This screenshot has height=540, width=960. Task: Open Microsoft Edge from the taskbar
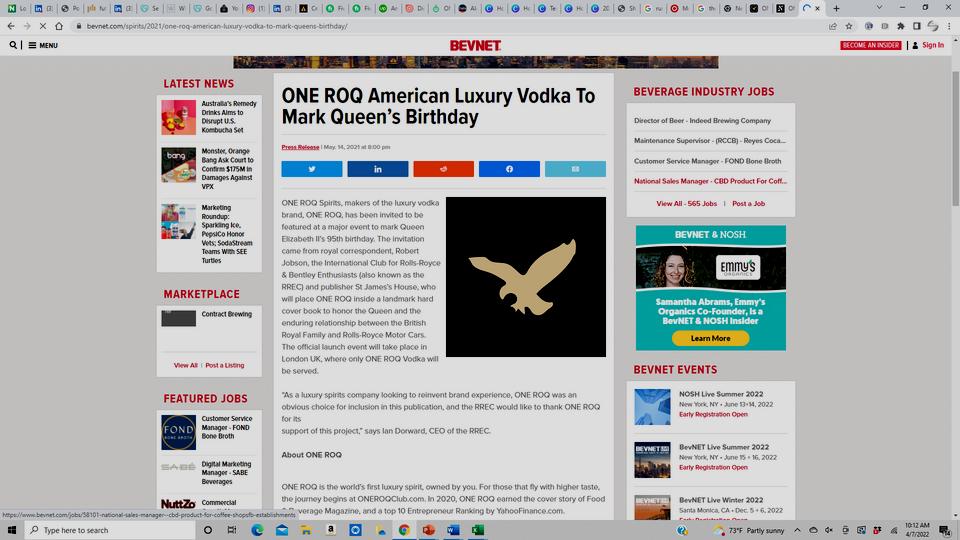tap(257, 530)
